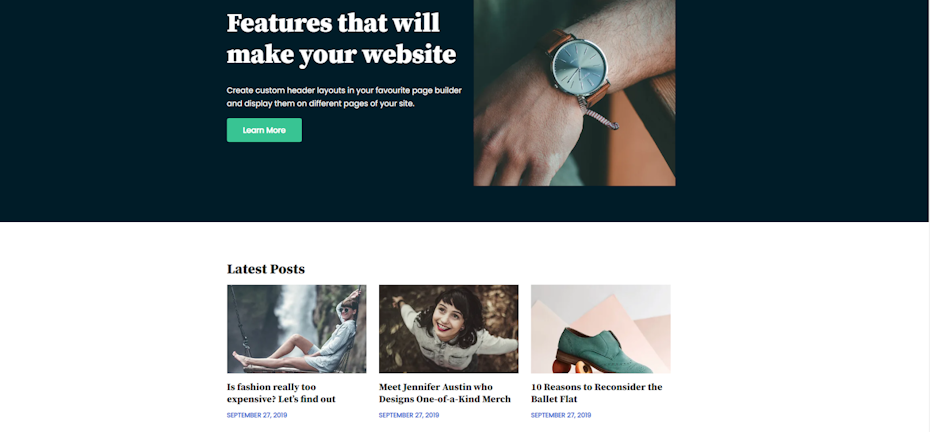
Task: Click the green Learn More button
Action: tap(264, 130)
